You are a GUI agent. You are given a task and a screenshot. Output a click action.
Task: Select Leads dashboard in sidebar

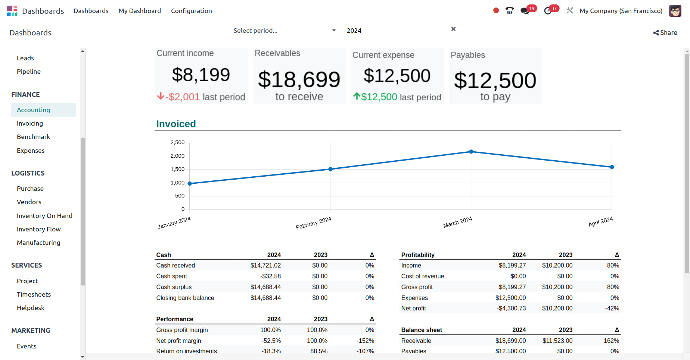point(25,58)
